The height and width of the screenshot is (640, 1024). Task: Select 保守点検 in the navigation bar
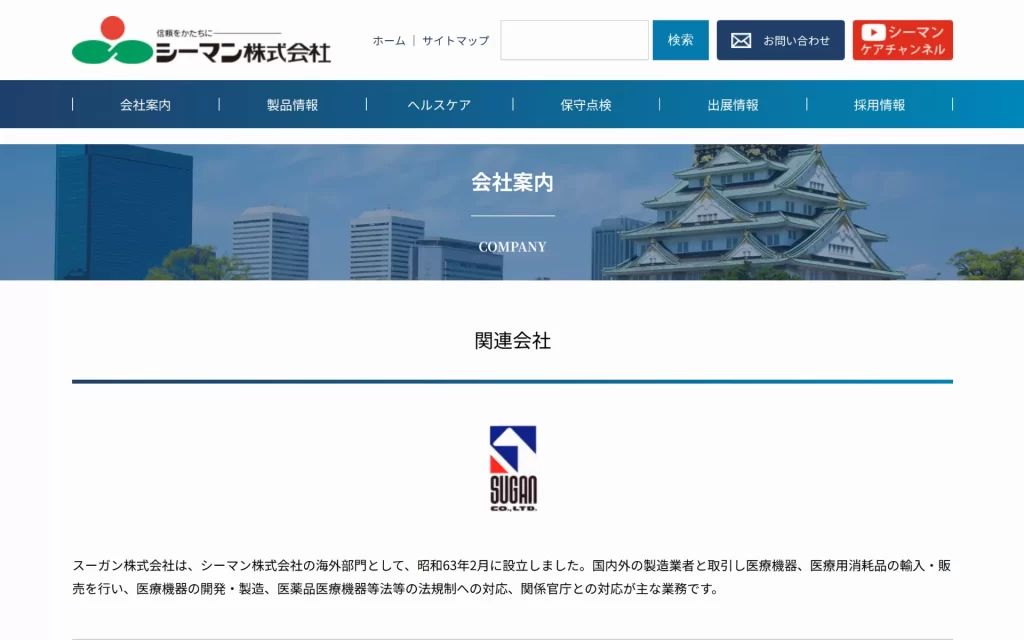(586, 105)
